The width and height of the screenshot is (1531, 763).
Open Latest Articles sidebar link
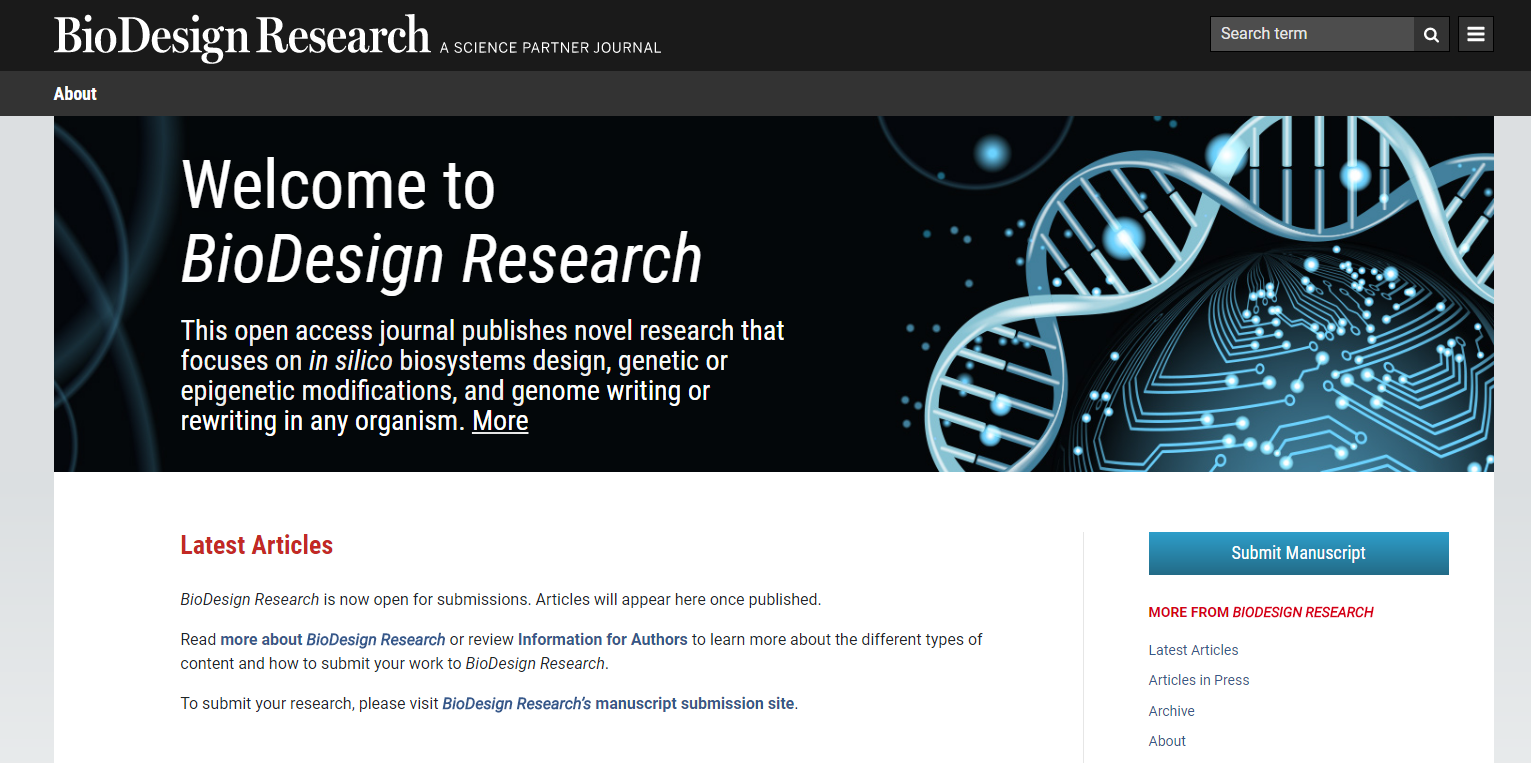pyautogui.click(x=1193, y=650)
